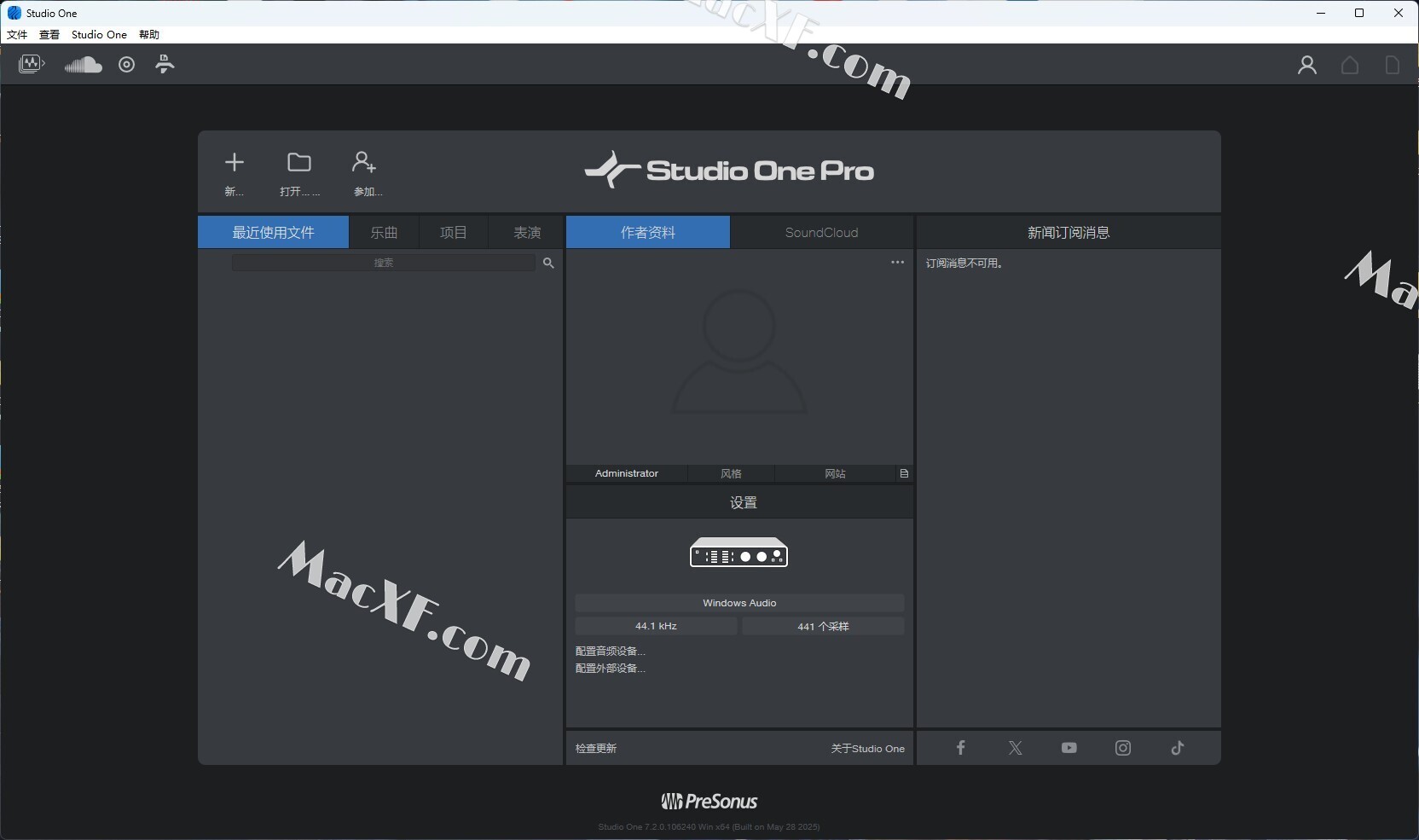Click the 风格 genre field
The width and height of the screenshot is (1419, 840).
731,473
